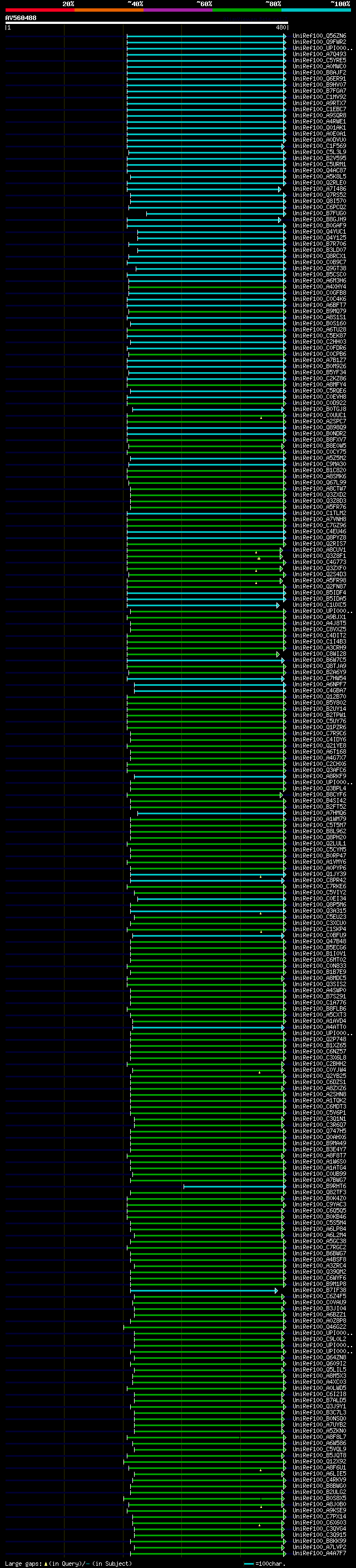Click the purple ~60% identity legend segment
356x1568 pixels.
pos(177,10)
